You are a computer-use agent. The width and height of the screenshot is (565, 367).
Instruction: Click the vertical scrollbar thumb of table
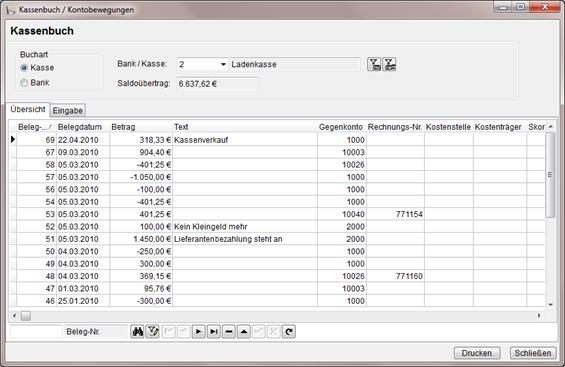click(x=550, y=175)
